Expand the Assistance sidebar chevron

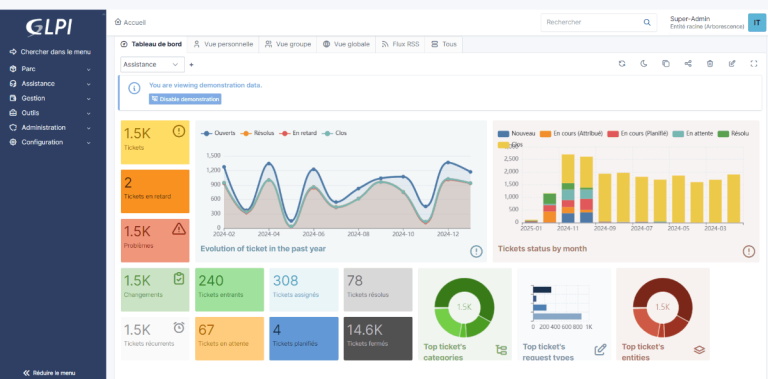click(x=89, y=84)
